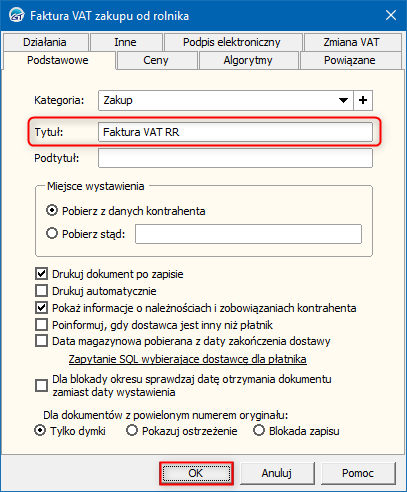Select the Zmiana VAT tab
The image size is (407, 492).
click(x=351, y=42)
